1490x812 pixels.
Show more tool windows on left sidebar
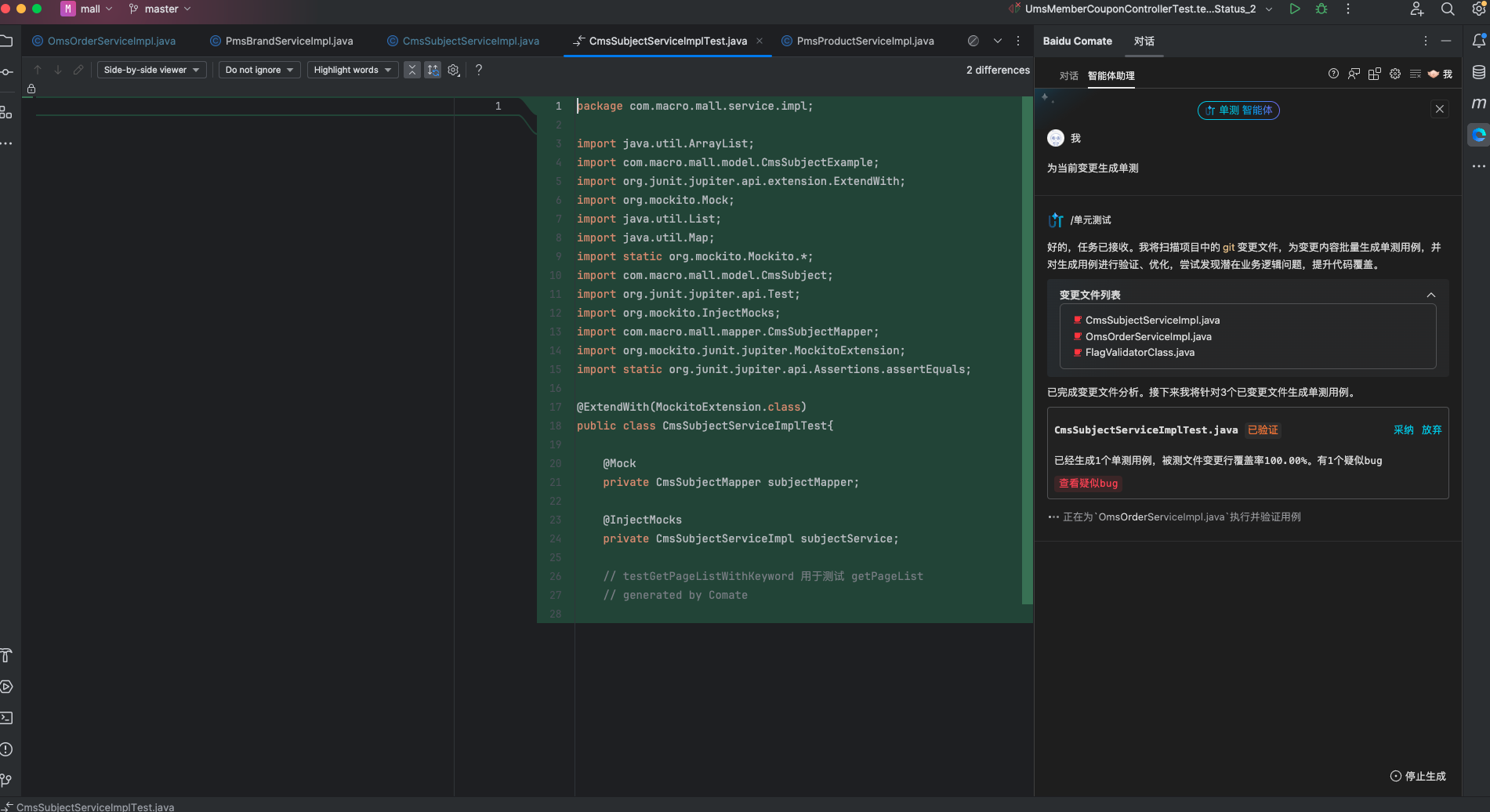(x=6, y=143)
